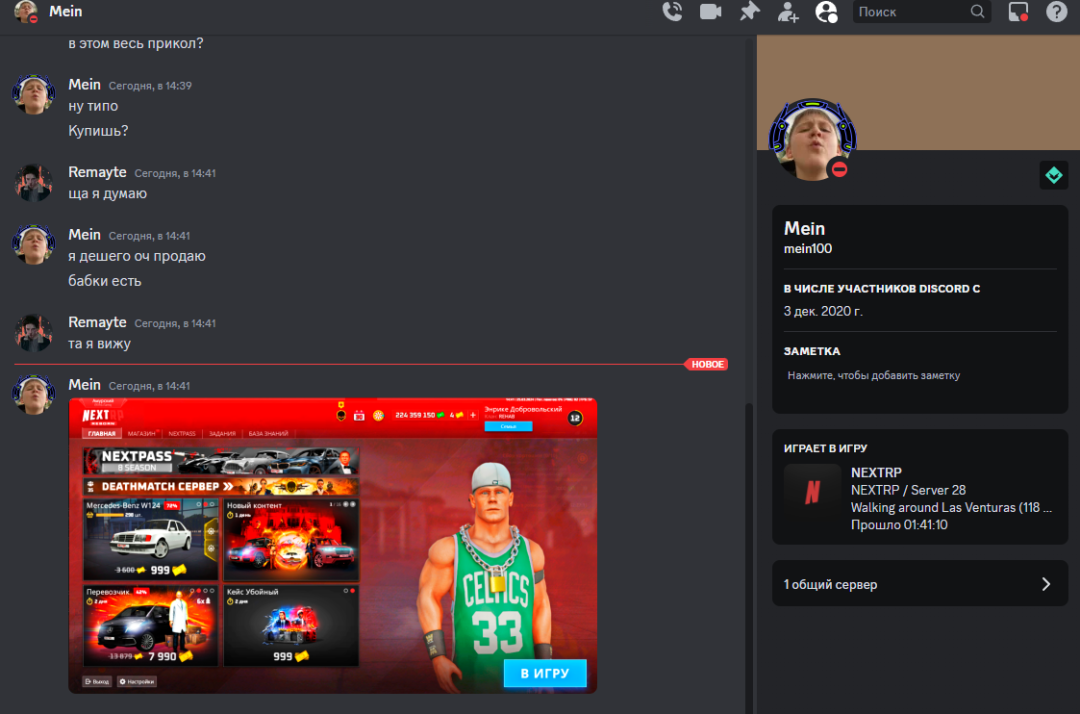Click the level 12 badge in the screenshot
This screenshot has height=714, width=1080.
click(x=575, y=418)
